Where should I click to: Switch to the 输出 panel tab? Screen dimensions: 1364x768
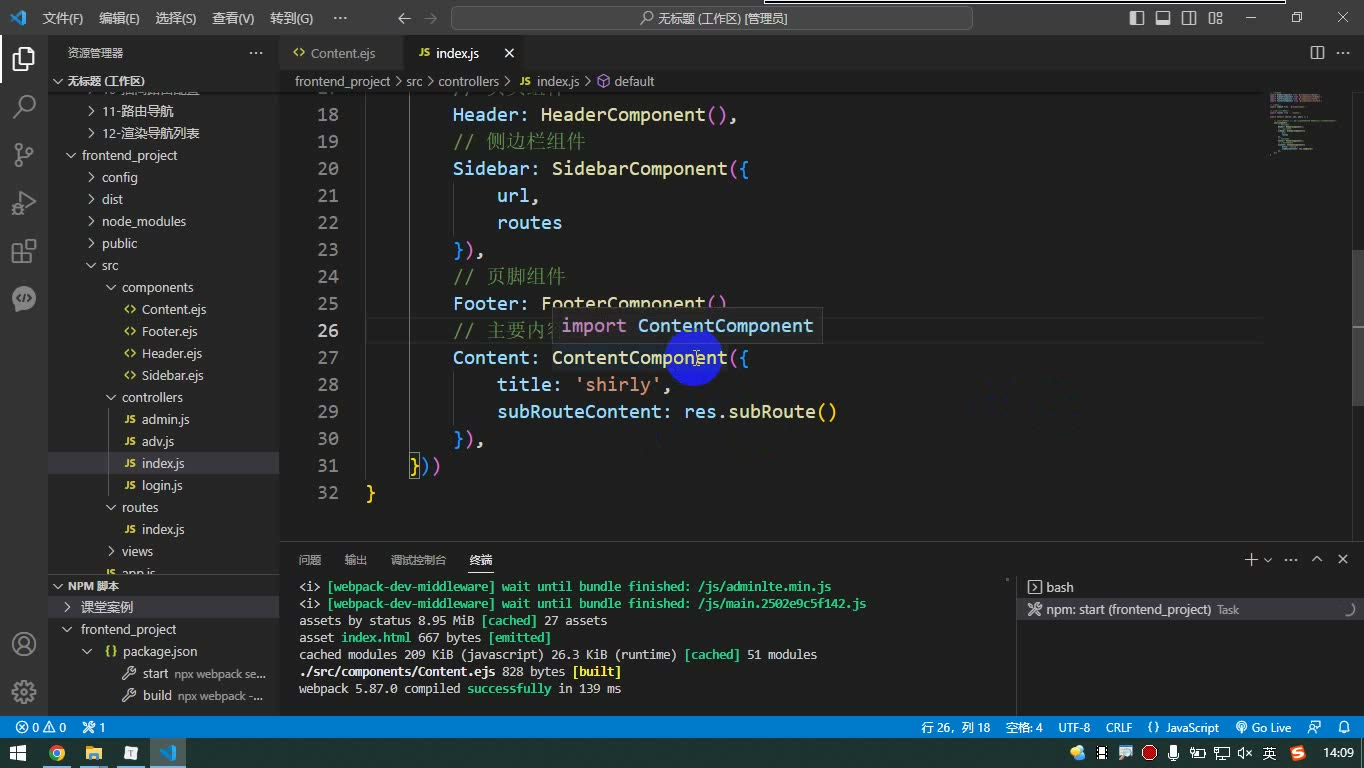coord(356,560)
